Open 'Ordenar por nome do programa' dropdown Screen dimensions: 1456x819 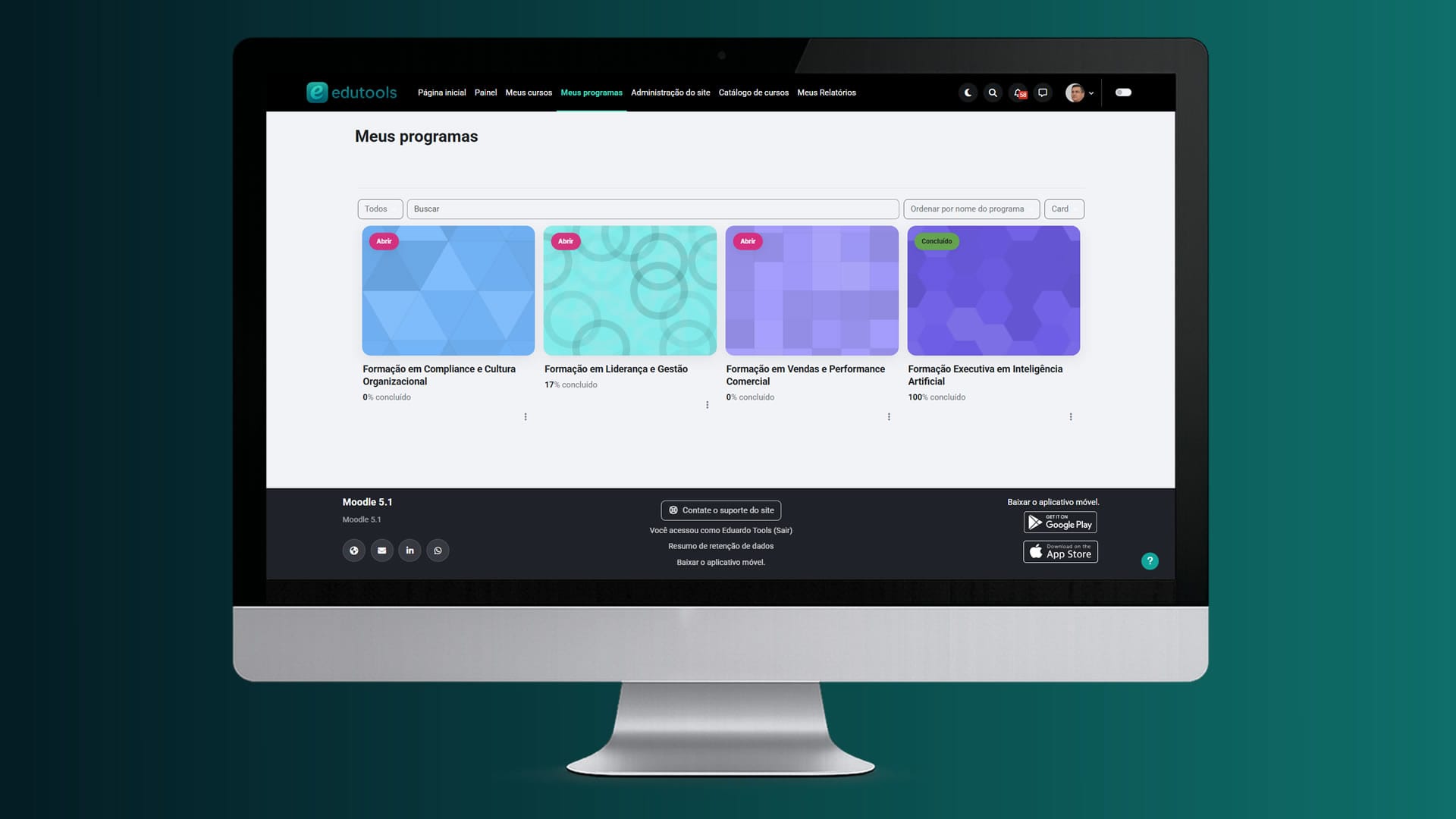click(971, 209)
